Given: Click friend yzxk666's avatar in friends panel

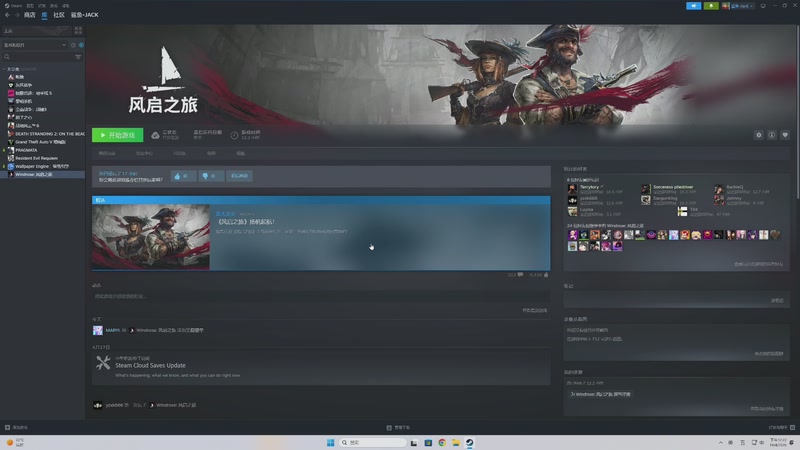Looking at the screenshot, I should (x=572, y=201).
